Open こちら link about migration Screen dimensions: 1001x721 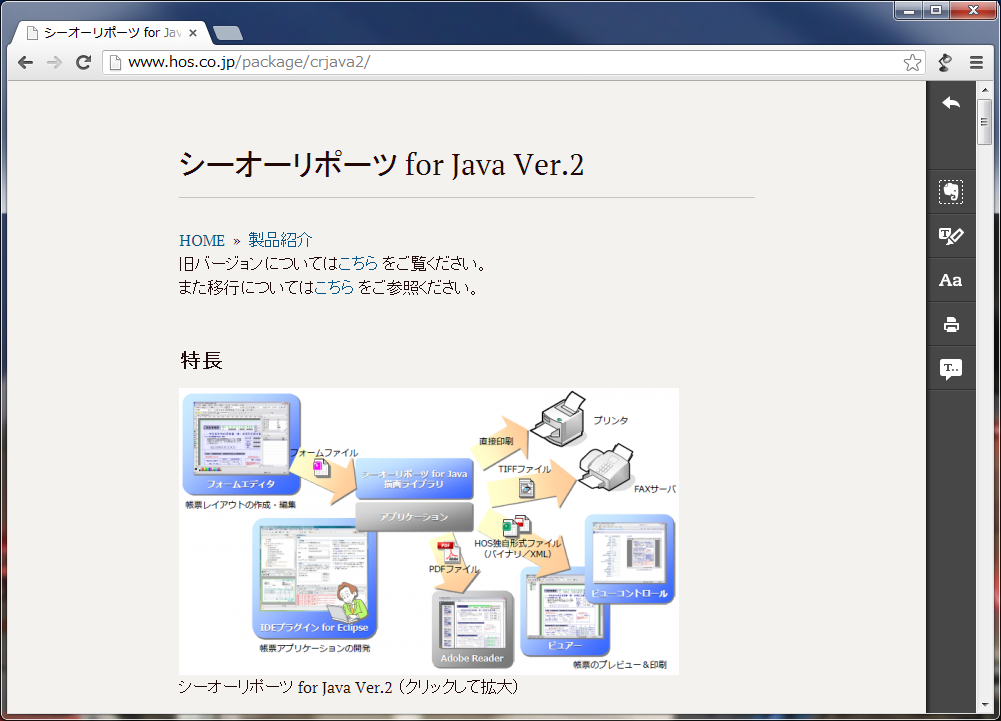click(x=334, y=287)
